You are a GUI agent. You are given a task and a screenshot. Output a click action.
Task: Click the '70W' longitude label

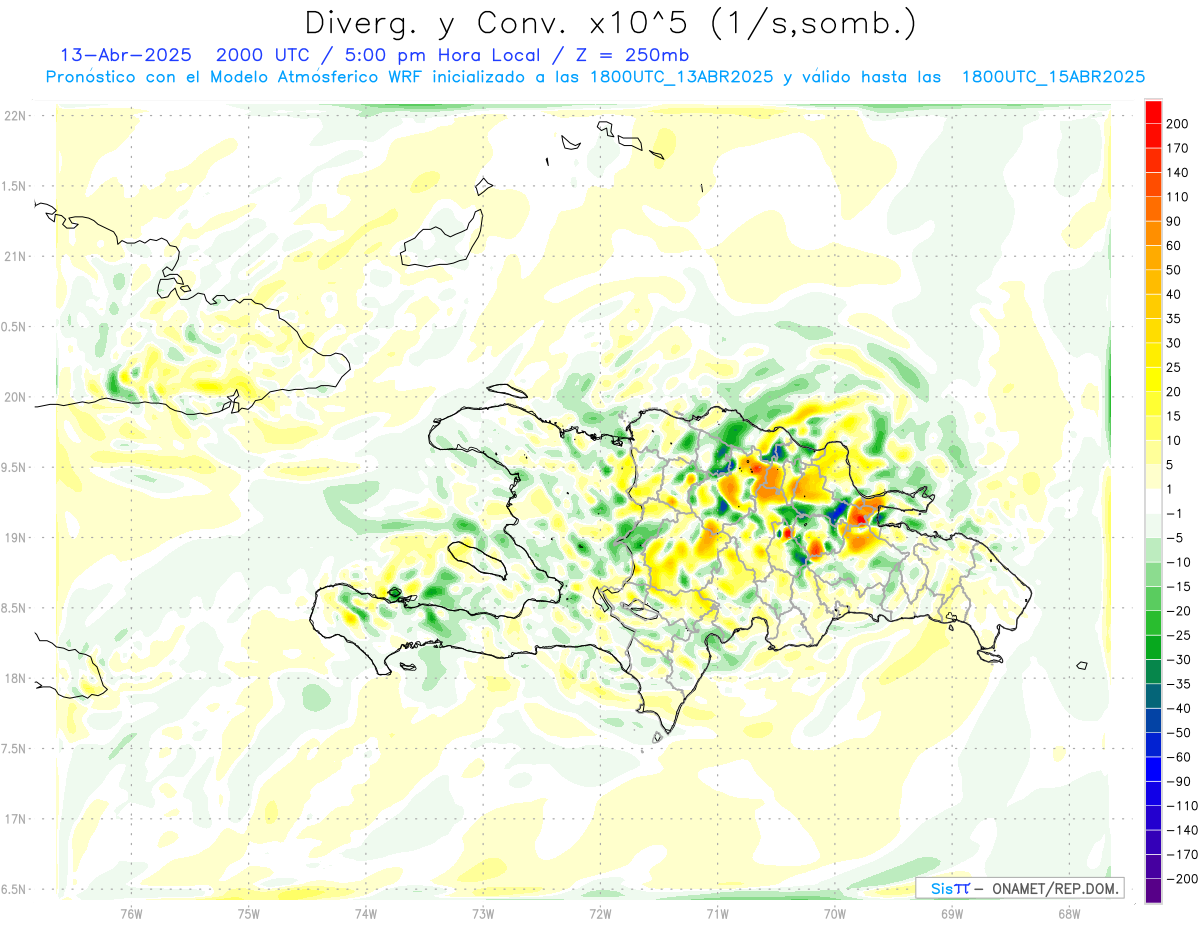coord(834,913)
